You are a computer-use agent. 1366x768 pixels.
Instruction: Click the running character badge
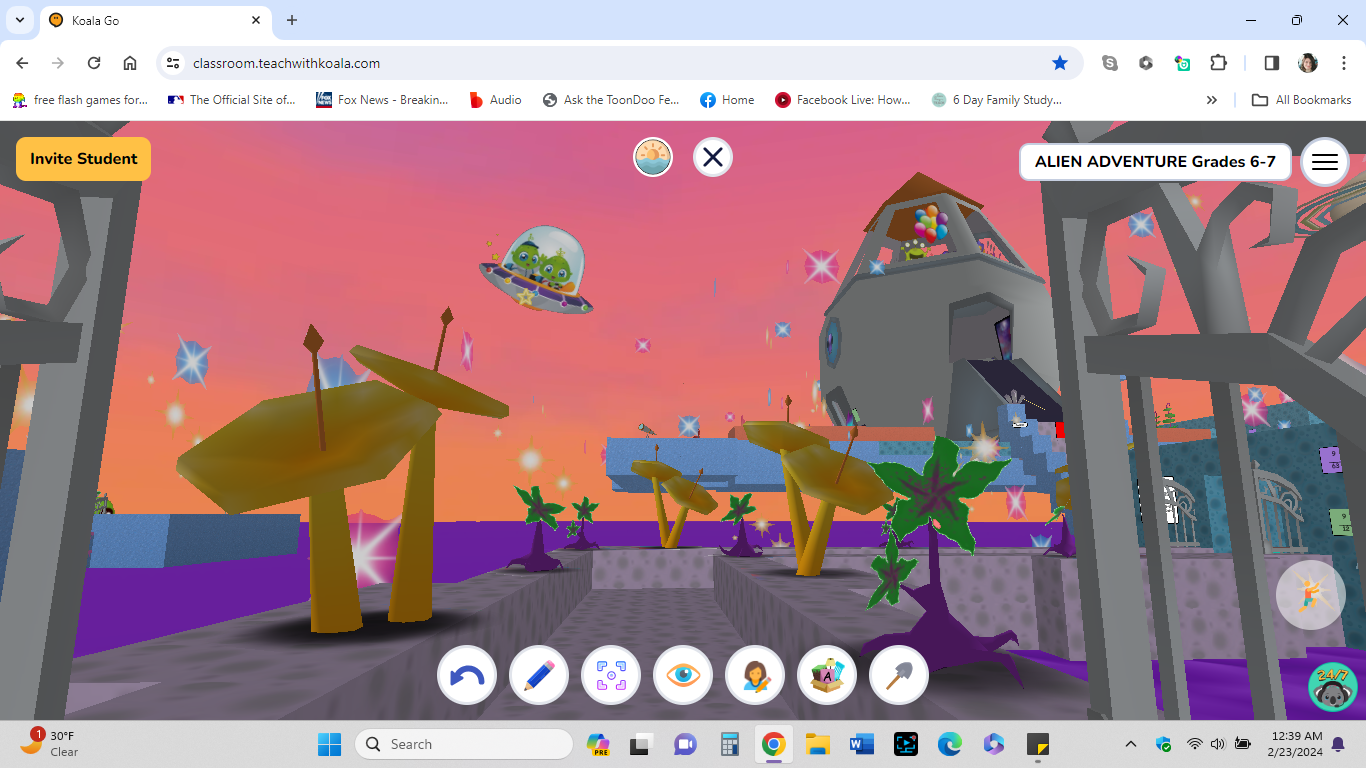point(1310,594)
